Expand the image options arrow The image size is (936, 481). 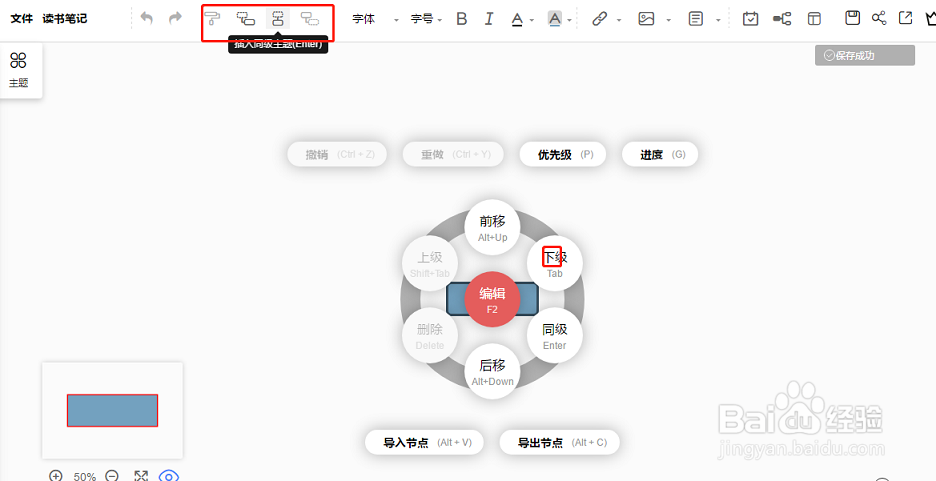669,20
